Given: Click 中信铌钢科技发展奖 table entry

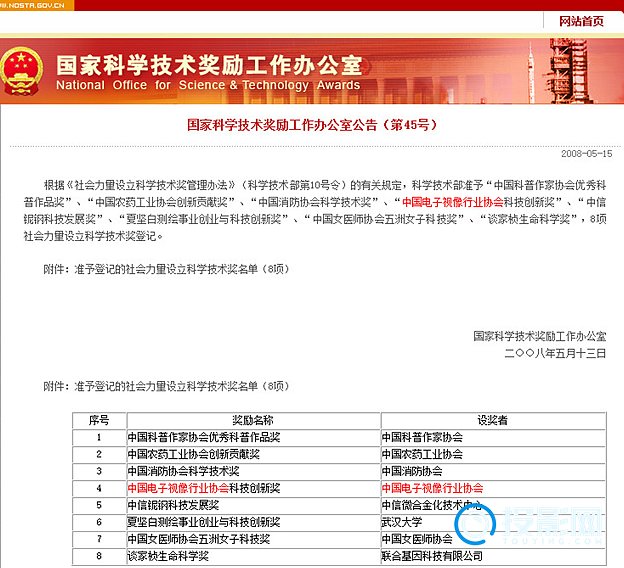Looking at the screenshot, I should click(173, 505).
